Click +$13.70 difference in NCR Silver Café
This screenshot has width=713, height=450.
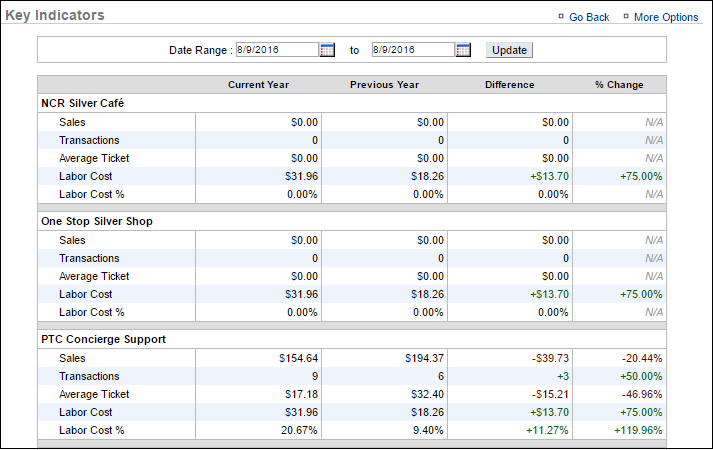pyautogui.click(x=549, y=176)
